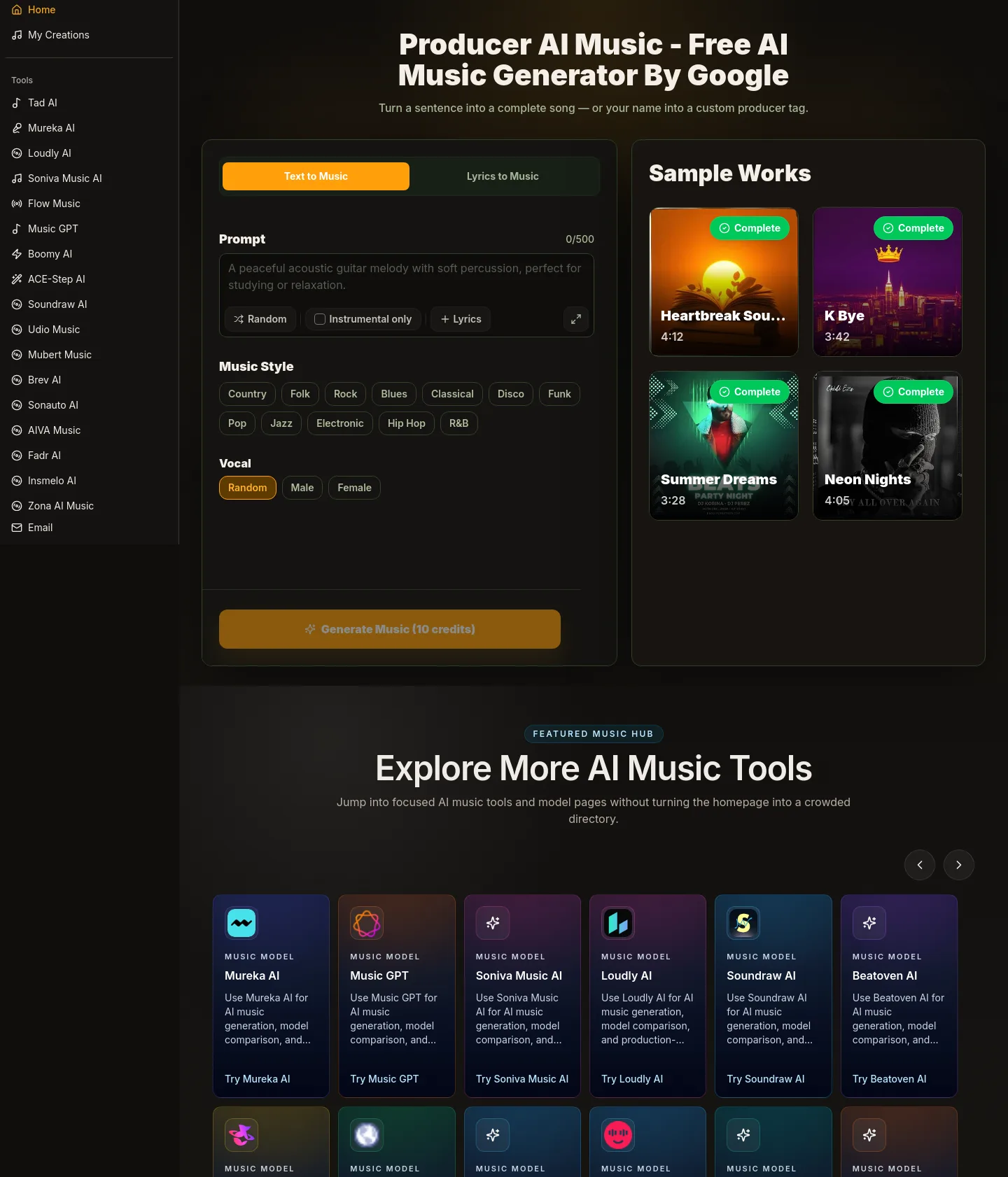Follow the Try Soniva Music AI link

point(522,1079)
